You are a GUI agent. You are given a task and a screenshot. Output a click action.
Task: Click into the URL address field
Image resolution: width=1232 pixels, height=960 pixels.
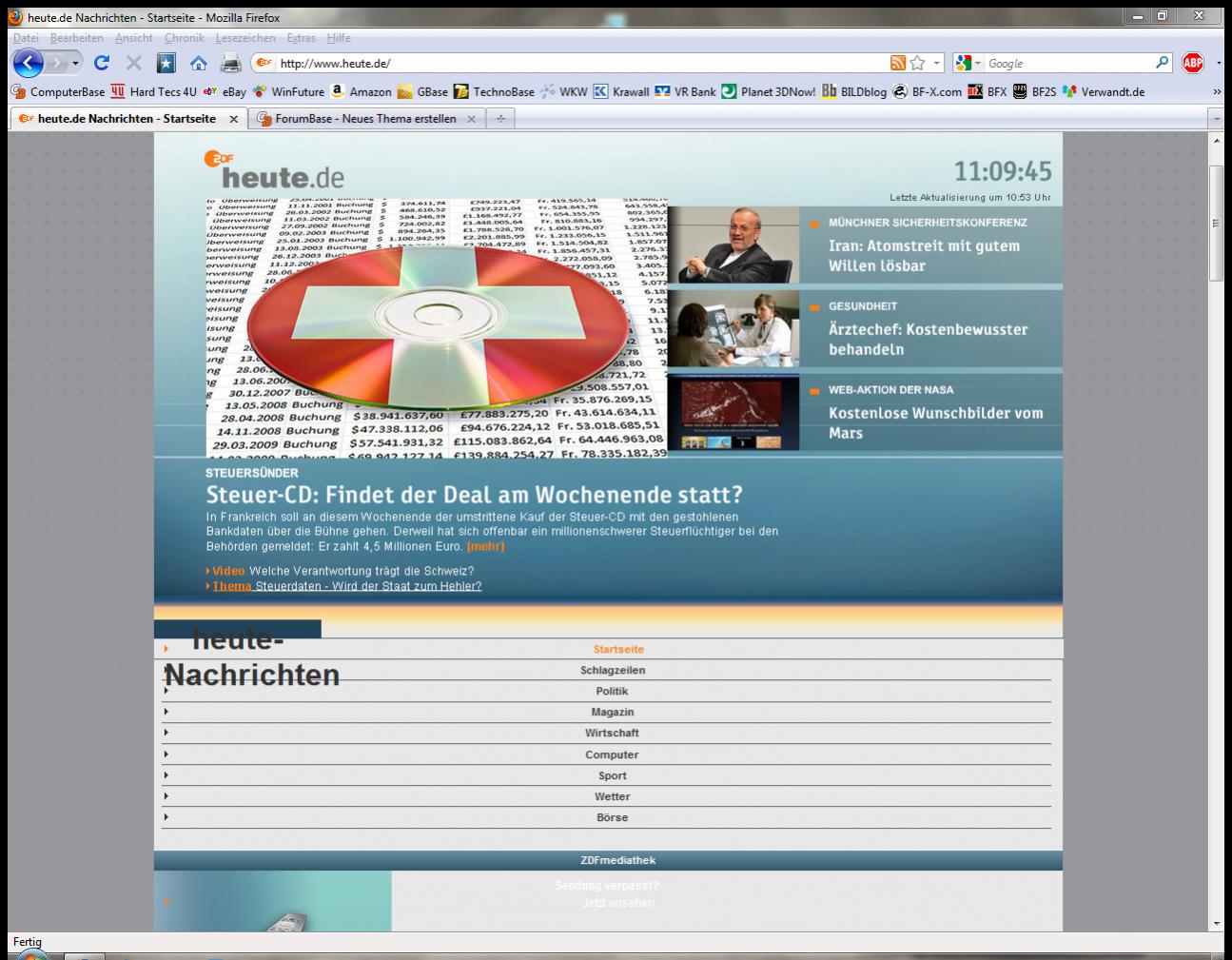pyautogui.click(x=582, y=64)
